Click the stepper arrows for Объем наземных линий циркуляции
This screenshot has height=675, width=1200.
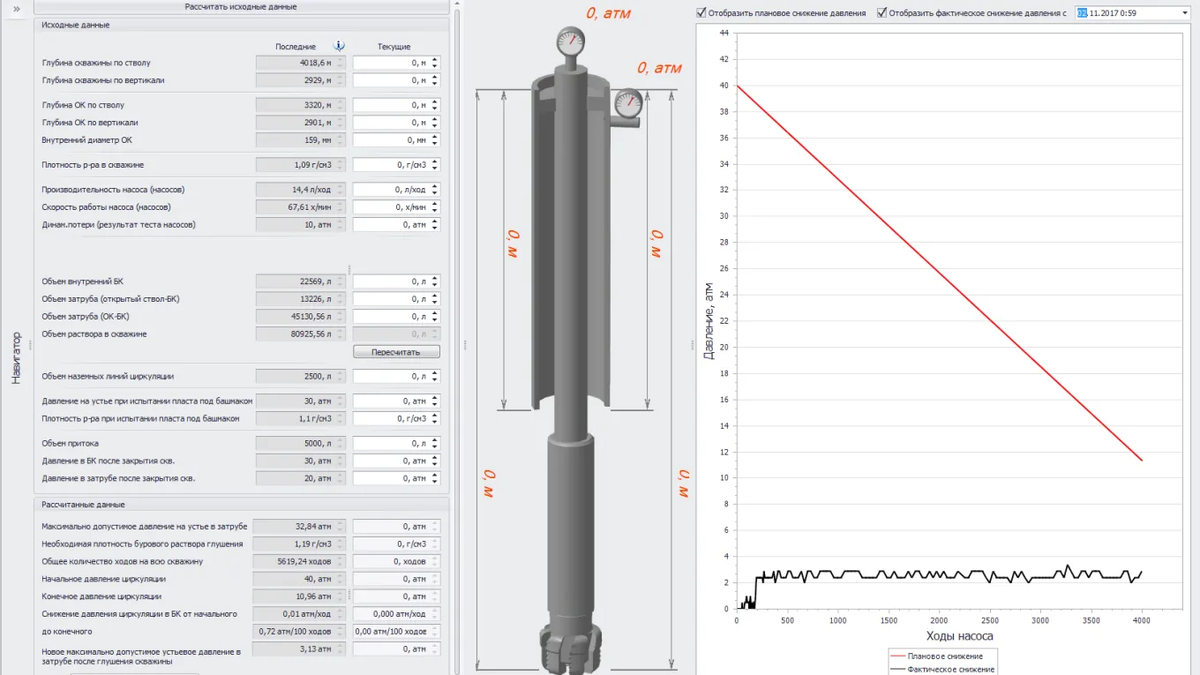click(435, 376)
